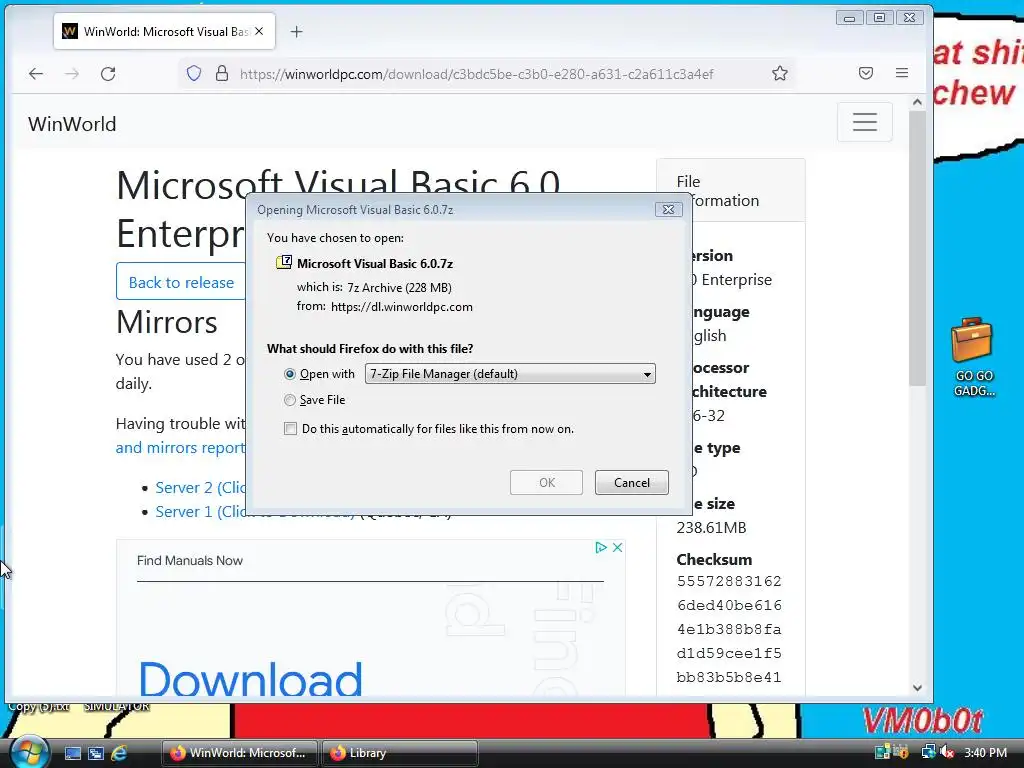This screenshot has height=768, width=1024.
Task: Open a new browser tab
Action: click(x=296, y=31)
